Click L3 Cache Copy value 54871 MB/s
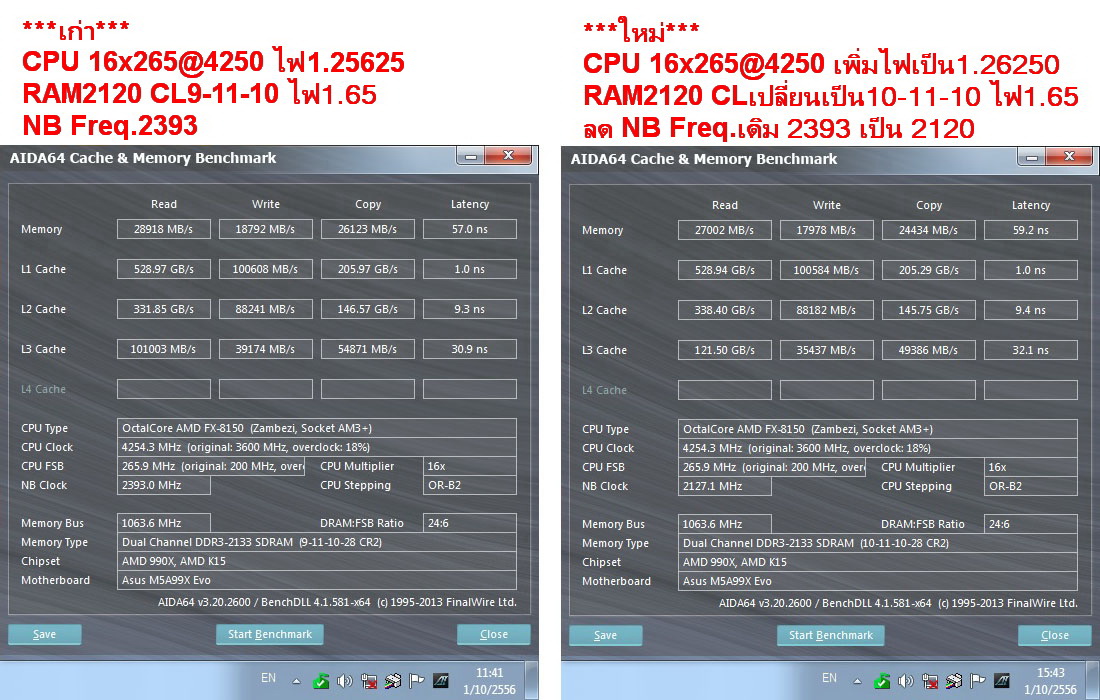This screenshot has width=1100, height=700. (368, 349)
